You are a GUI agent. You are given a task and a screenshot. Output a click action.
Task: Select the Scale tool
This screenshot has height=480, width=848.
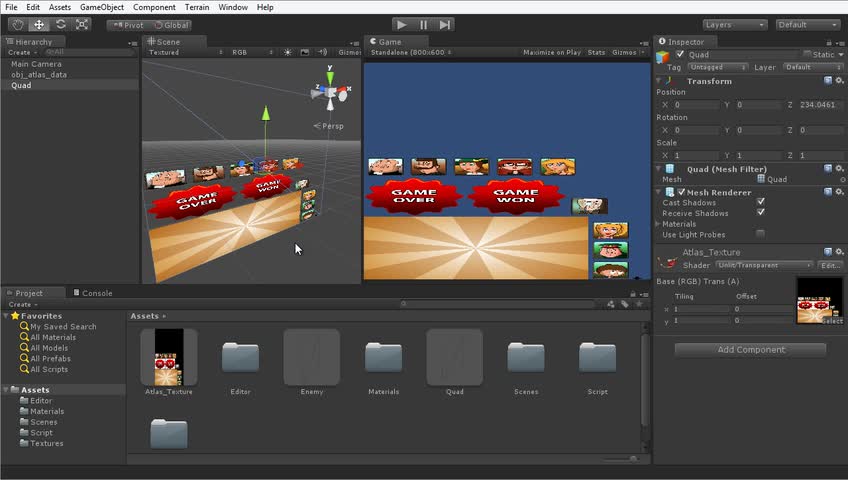(82, 24)
